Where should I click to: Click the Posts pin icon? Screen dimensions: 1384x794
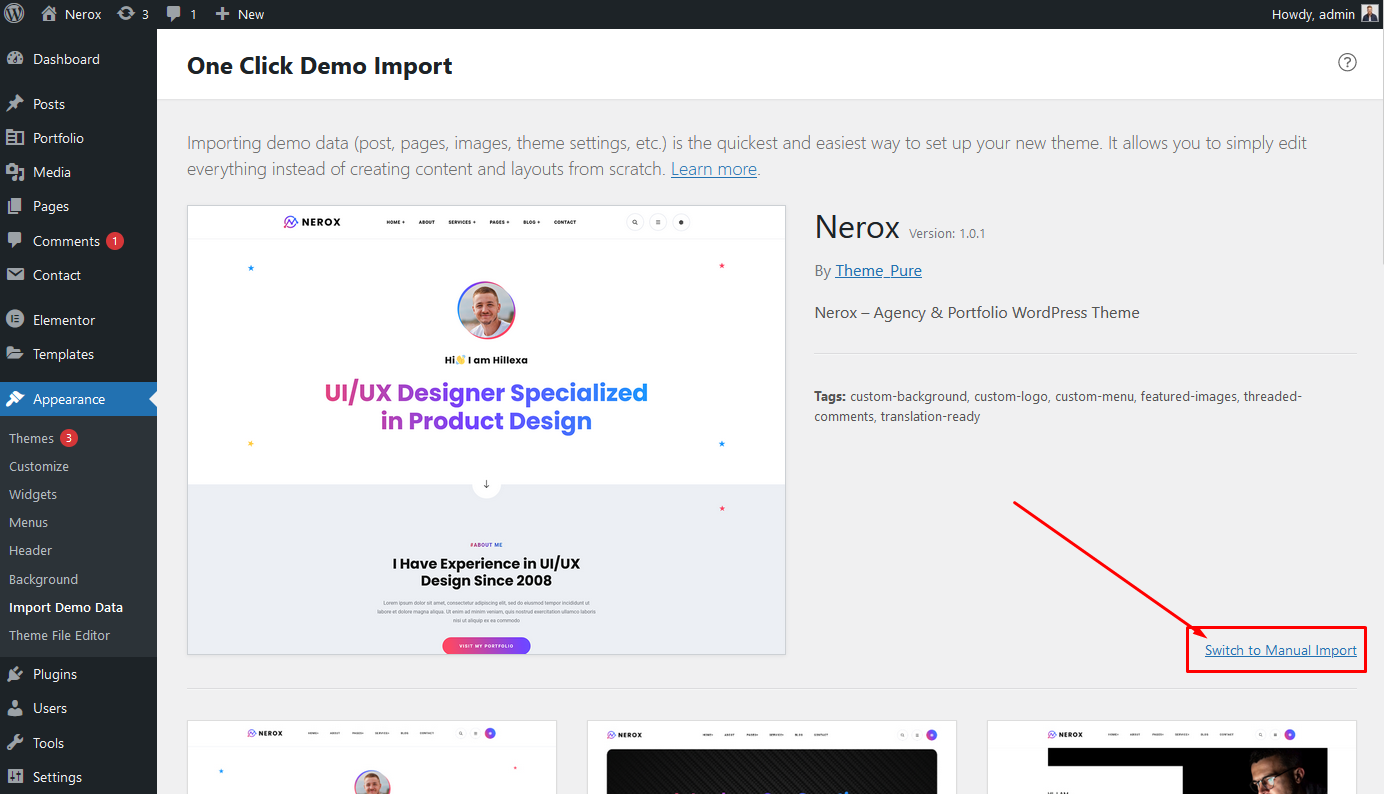[15, 104]
